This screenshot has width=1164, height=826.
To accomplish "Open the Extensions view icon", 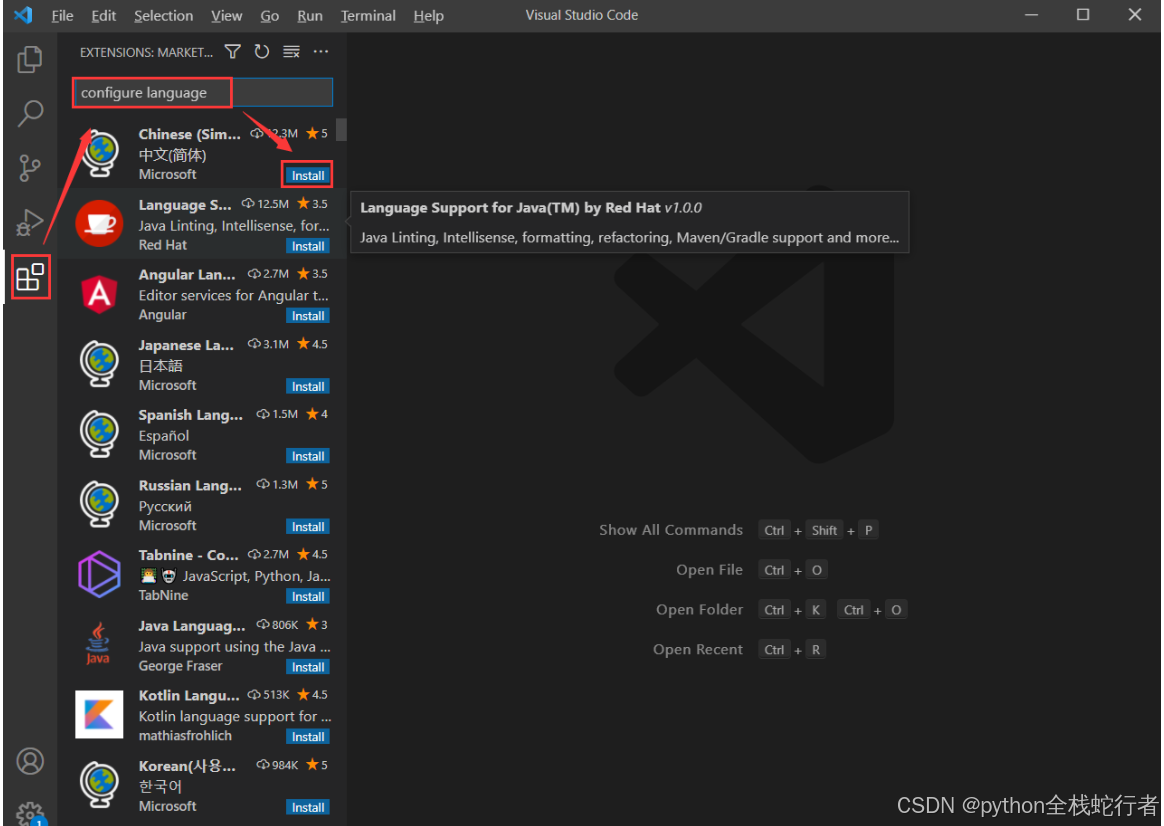I will click(x=30, y=277).
